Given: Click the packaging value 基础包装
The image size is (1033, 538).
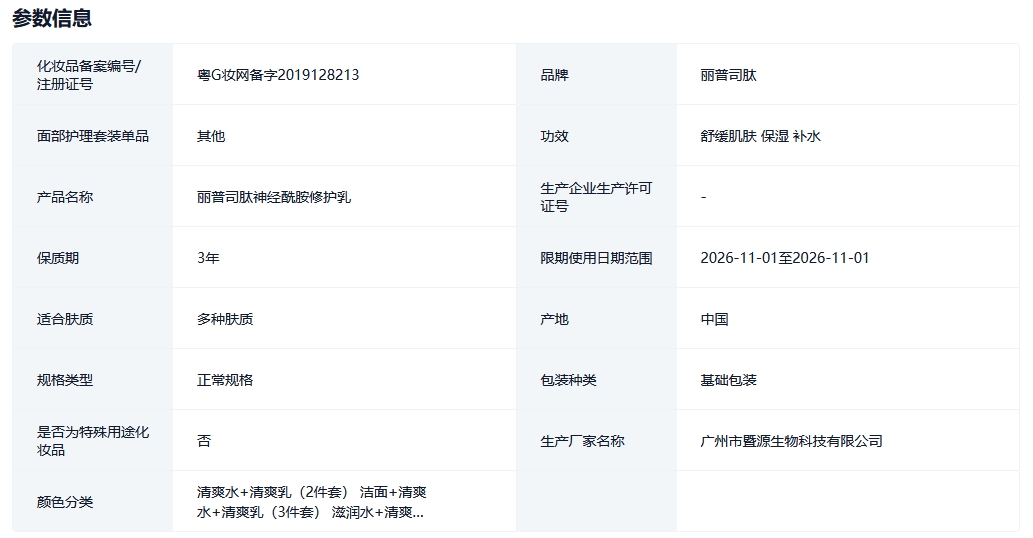Looking at the screenshot, I should point(729,380).
